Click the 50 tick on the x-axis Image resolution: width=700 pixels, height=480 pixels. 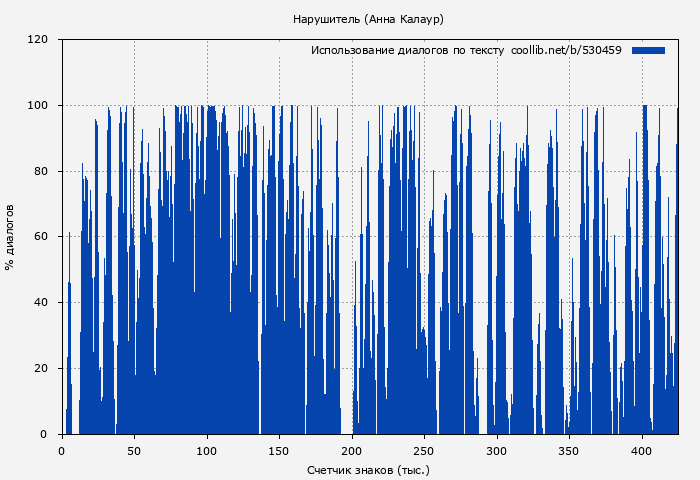134,451
